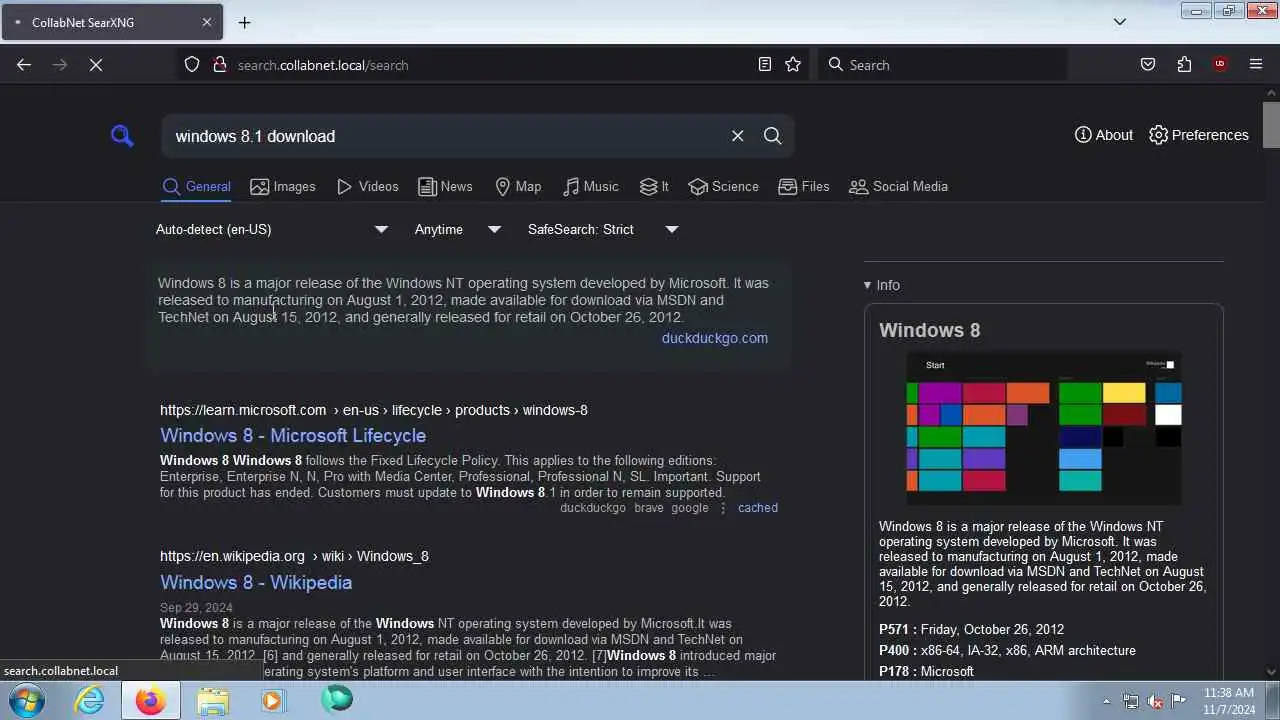List all tabs dropdown arrow

[1120, 22]
